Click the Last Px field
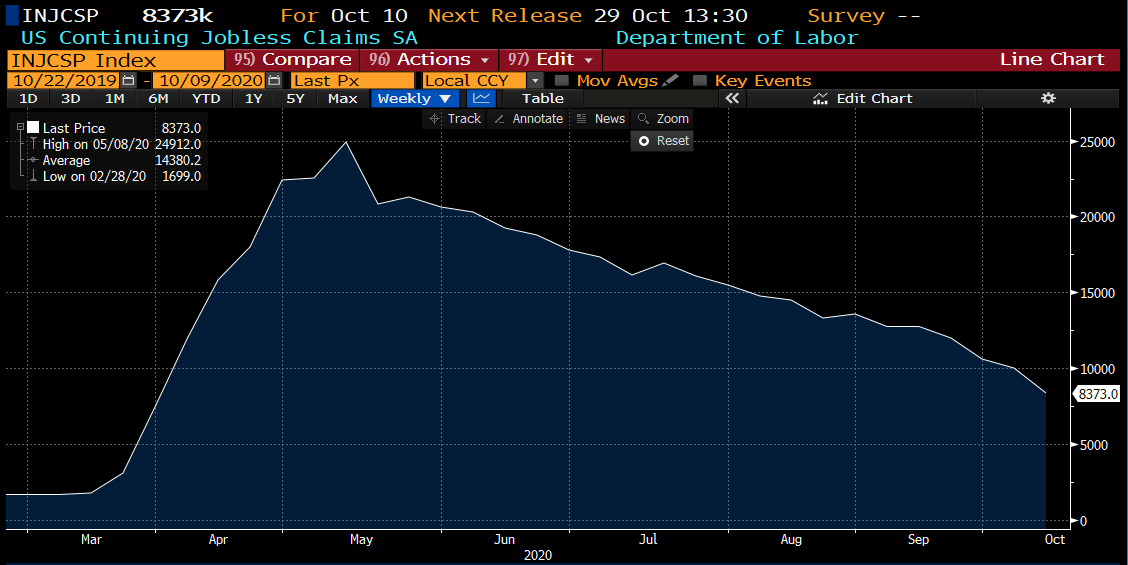The width and height of the screenshot is (1128, 565). (352, 81)
